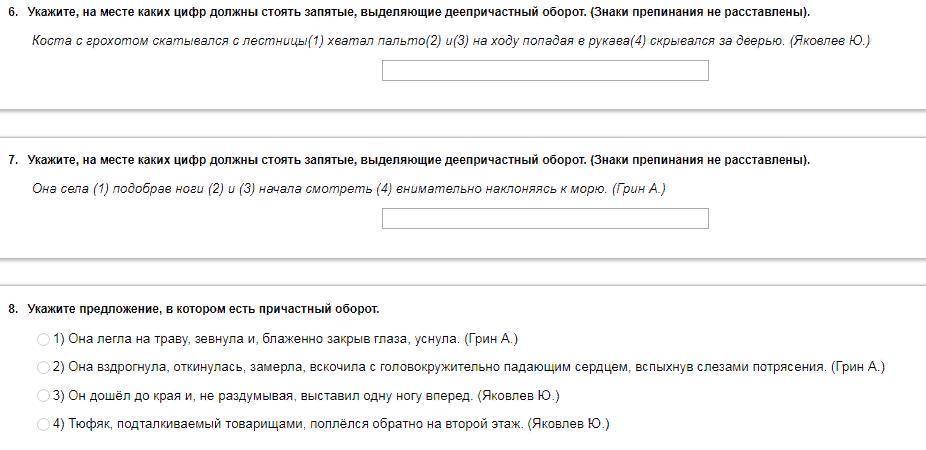Screen dimensions: 926x450
Task: Select radio option 1 about 'Она легла на траву'
Action: pyautogui.click(x=43, y=339)
